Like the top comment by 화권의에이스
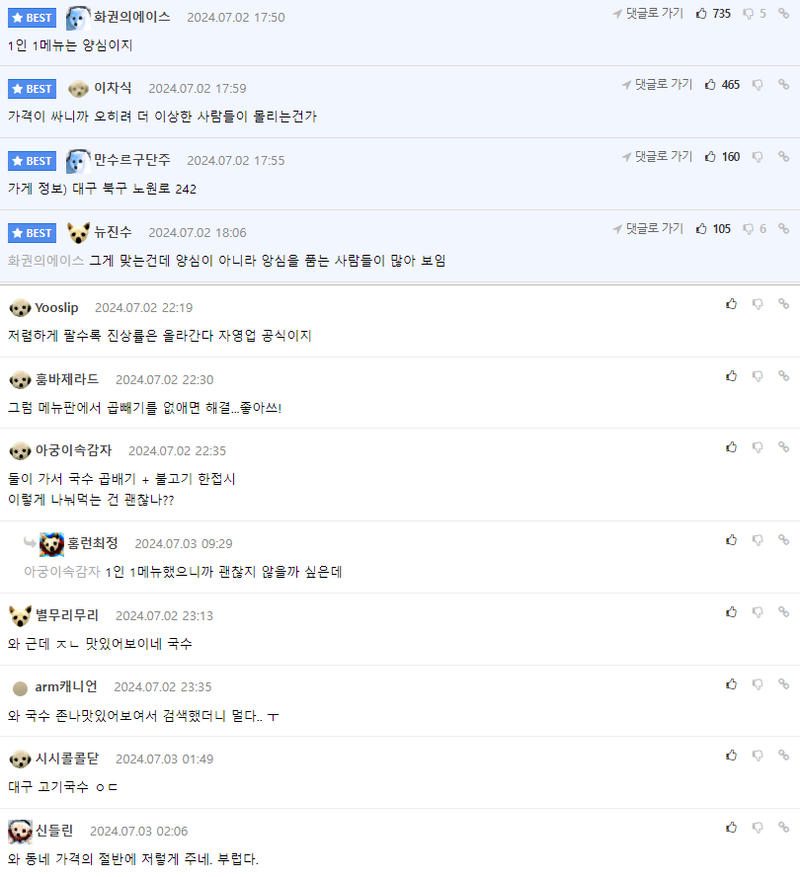The width and height of the screenshot is (800, 877). tap(702, 13)
